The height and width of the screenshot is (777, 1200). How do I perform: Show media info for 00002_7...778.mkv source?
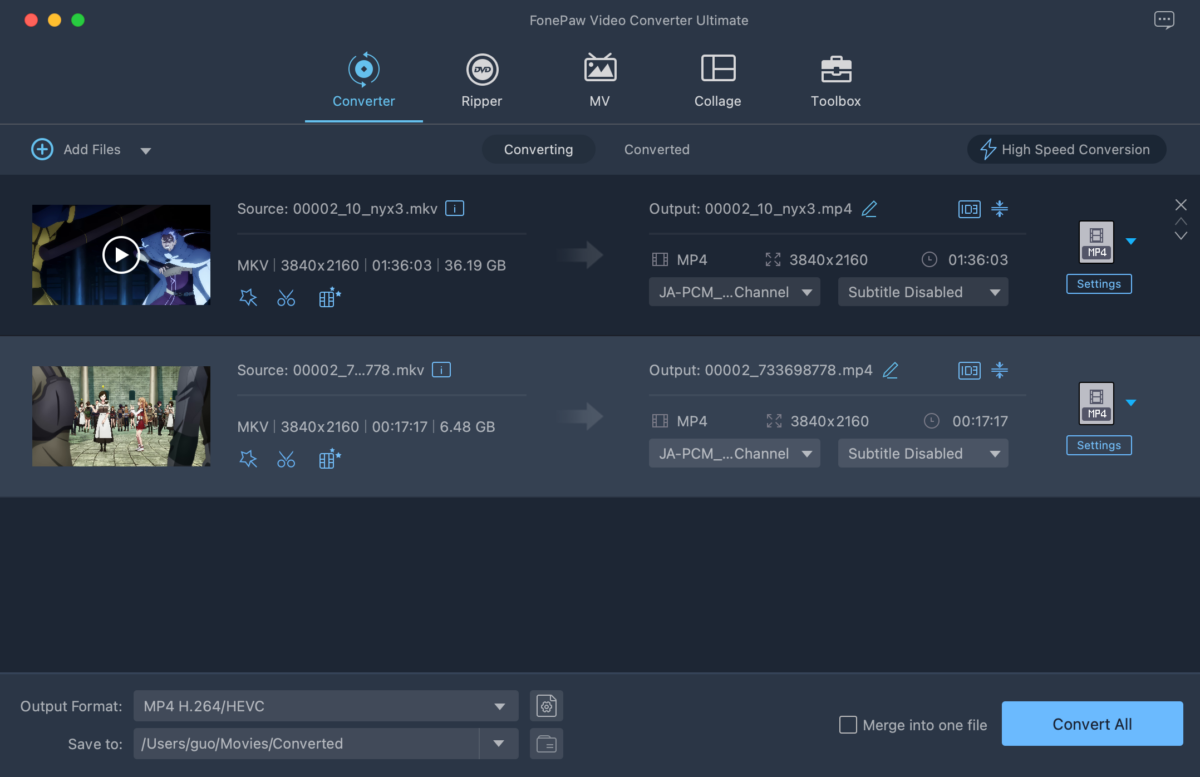click(441, 370)
